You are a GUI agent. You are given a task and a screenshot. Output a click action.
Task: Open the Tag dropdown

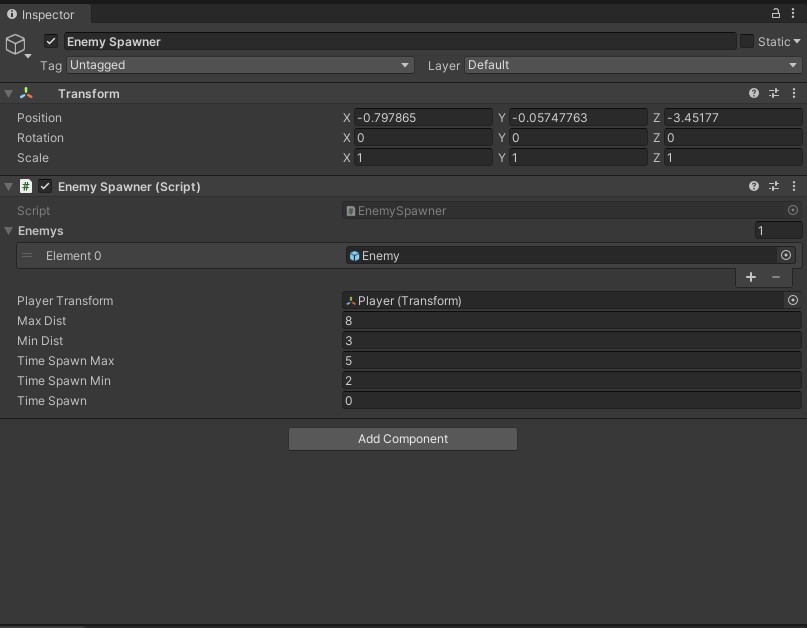240,65
